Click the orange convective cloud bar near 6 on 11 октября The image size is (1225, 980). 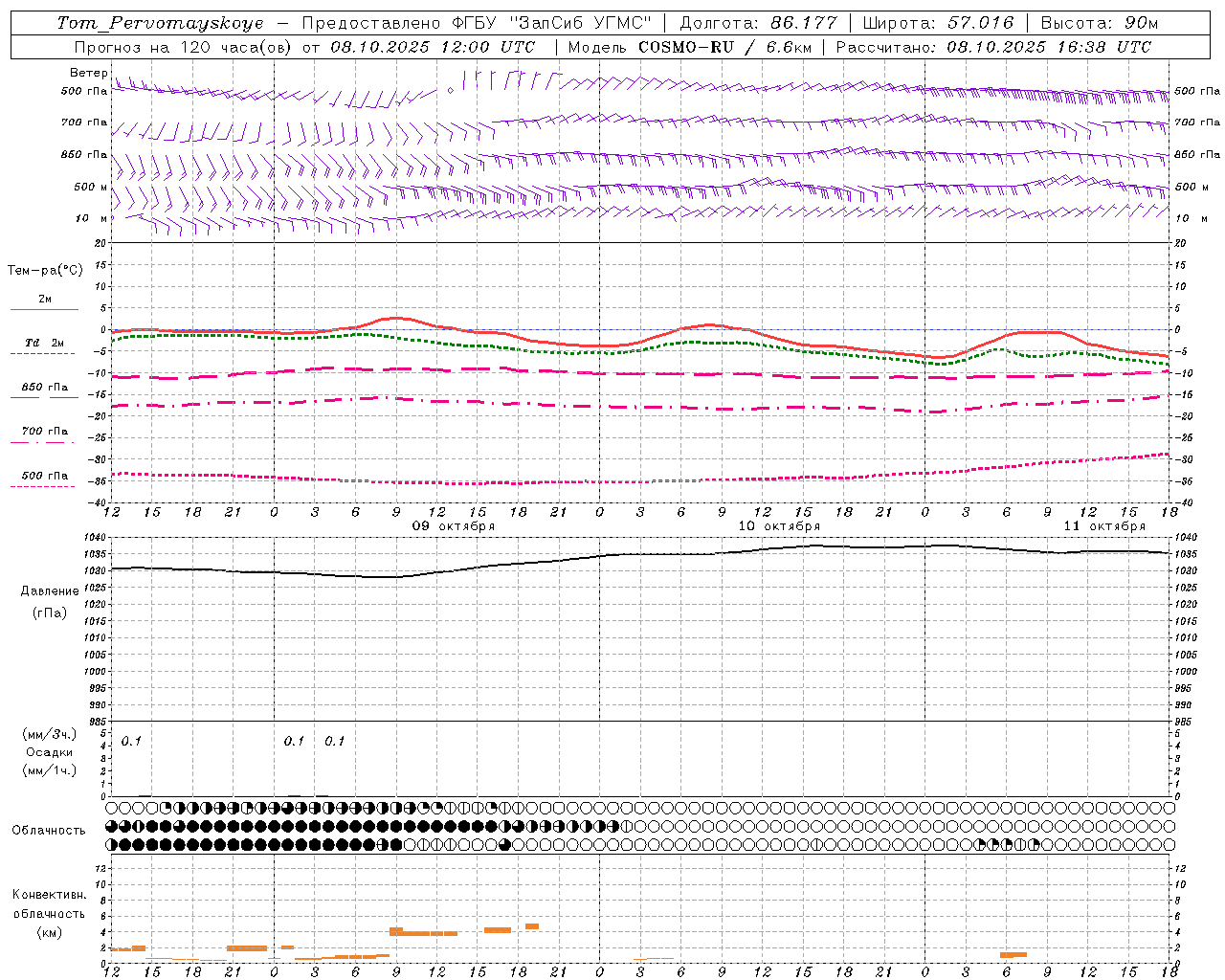1013,954
